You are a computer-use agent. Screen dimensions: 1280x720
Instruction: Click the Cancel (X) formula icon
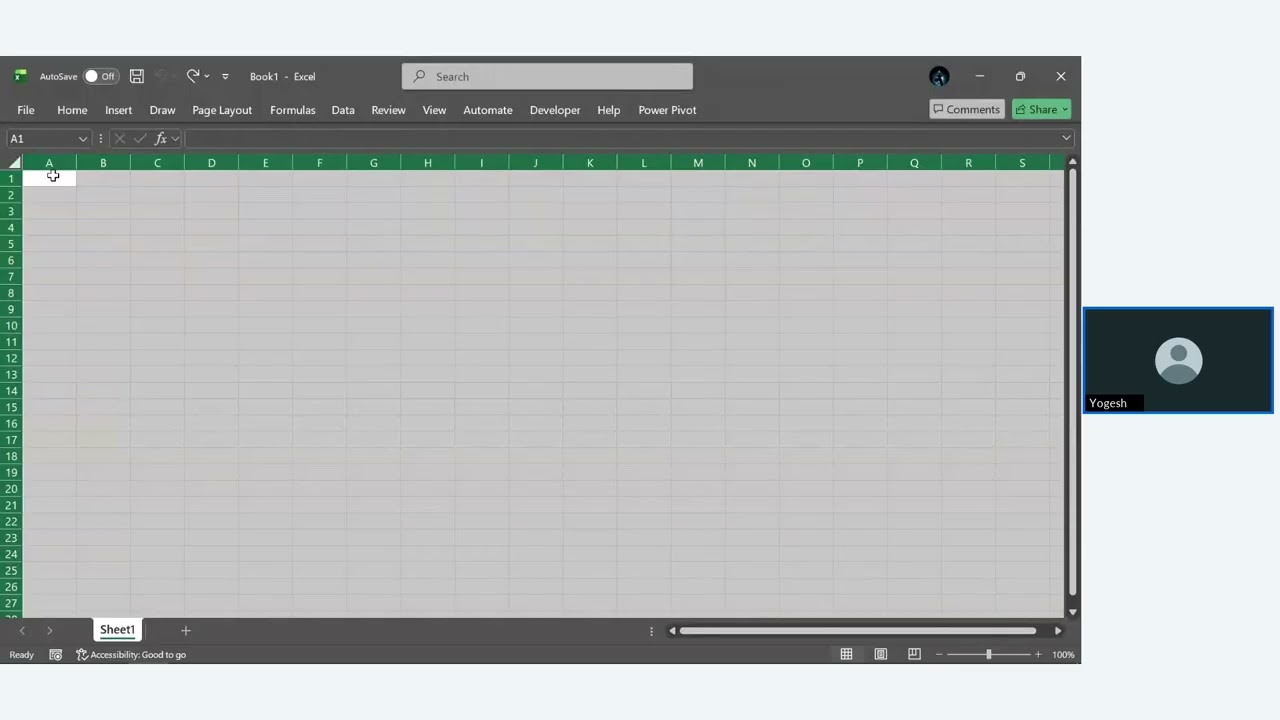[x=120, y=139]
